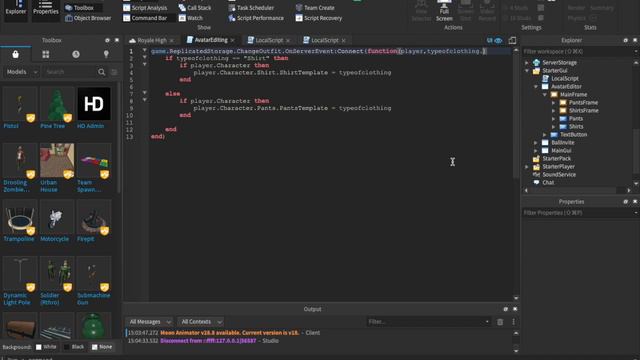Open Script Recovery

point(319,18)
